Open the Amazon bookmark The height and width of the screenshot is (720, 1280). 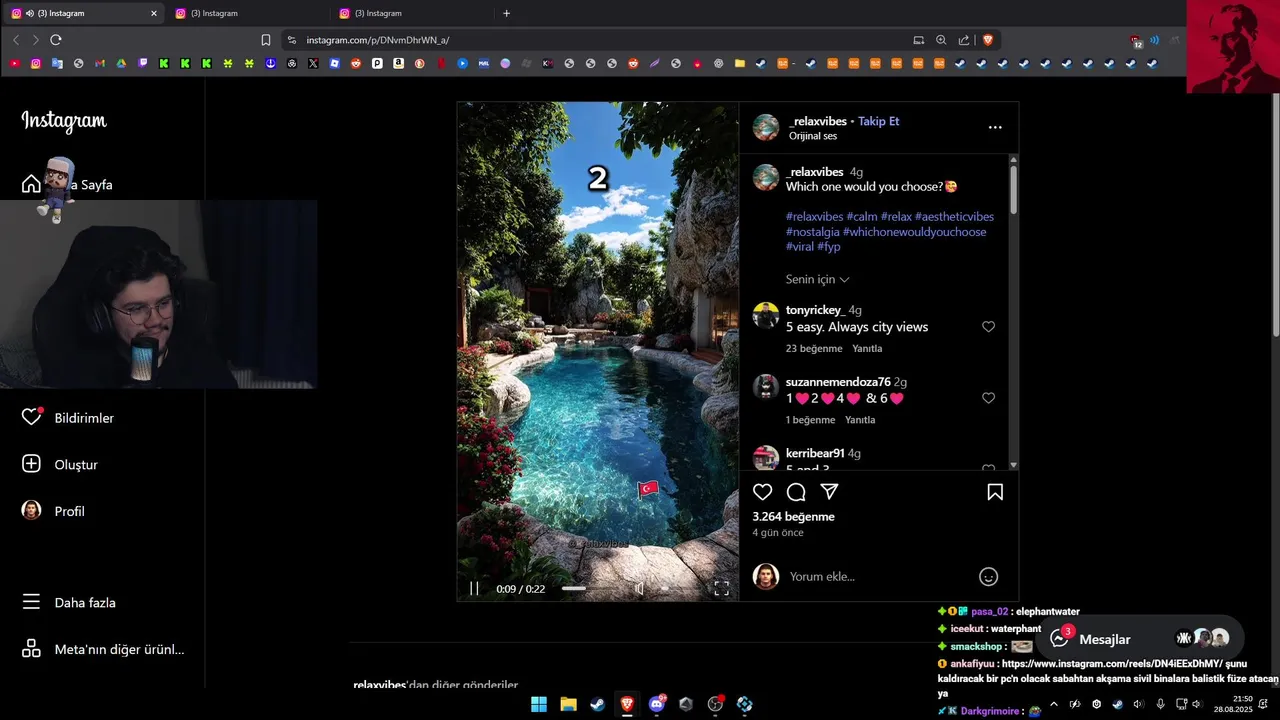[398, 63]
